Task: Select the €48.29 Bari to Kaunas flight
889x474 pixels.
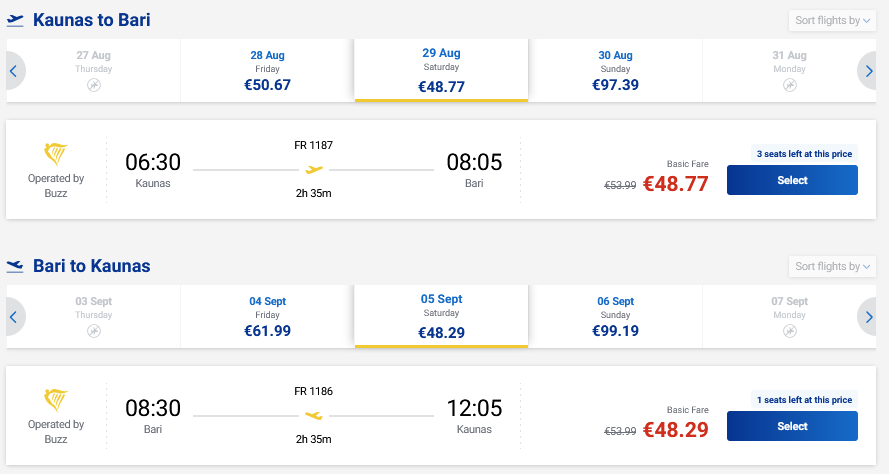Action: coord(792,426)
